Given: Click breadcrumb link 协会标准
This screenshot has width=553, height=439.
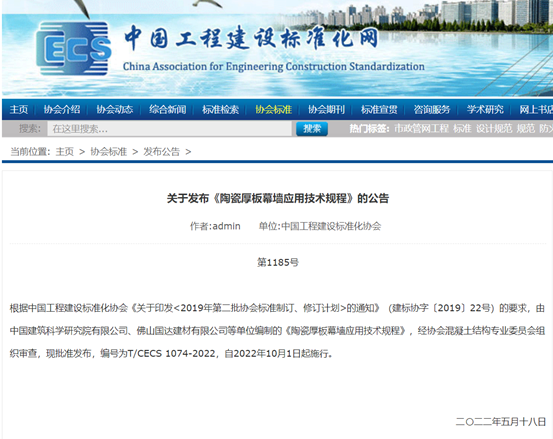Looking at the screenshot, I should [x=109, y=152].
